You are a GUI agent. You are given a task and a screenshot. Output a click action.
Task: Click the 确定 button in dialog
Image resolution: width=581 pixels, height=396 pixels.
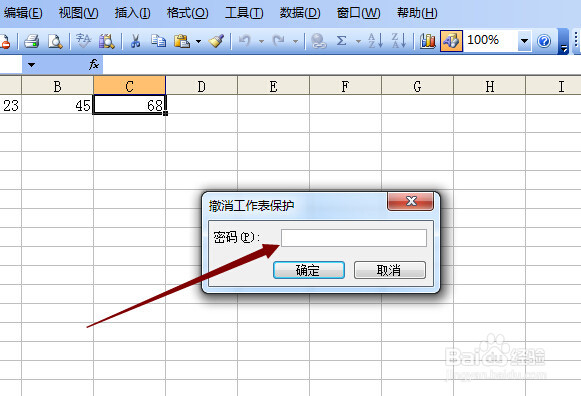tap(309, 270)
